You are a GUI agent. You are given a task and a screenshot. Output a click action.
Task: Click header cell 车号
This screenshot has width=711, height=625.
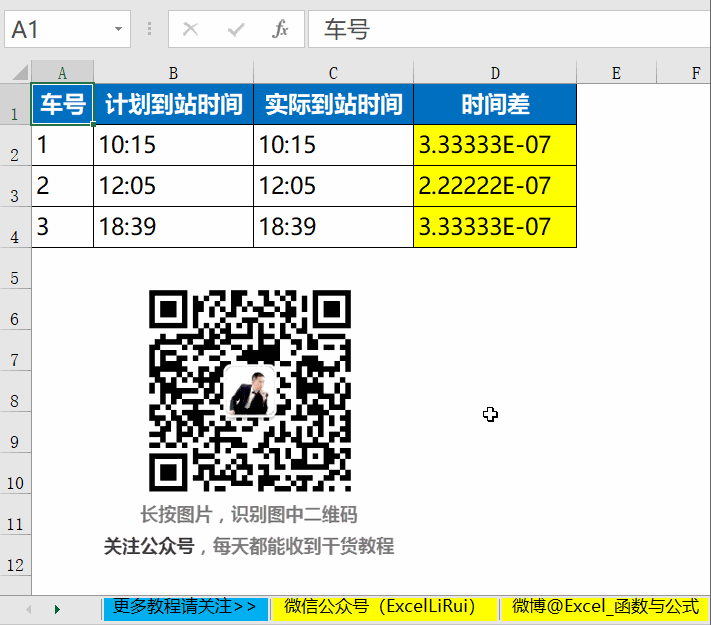point(63,104)
